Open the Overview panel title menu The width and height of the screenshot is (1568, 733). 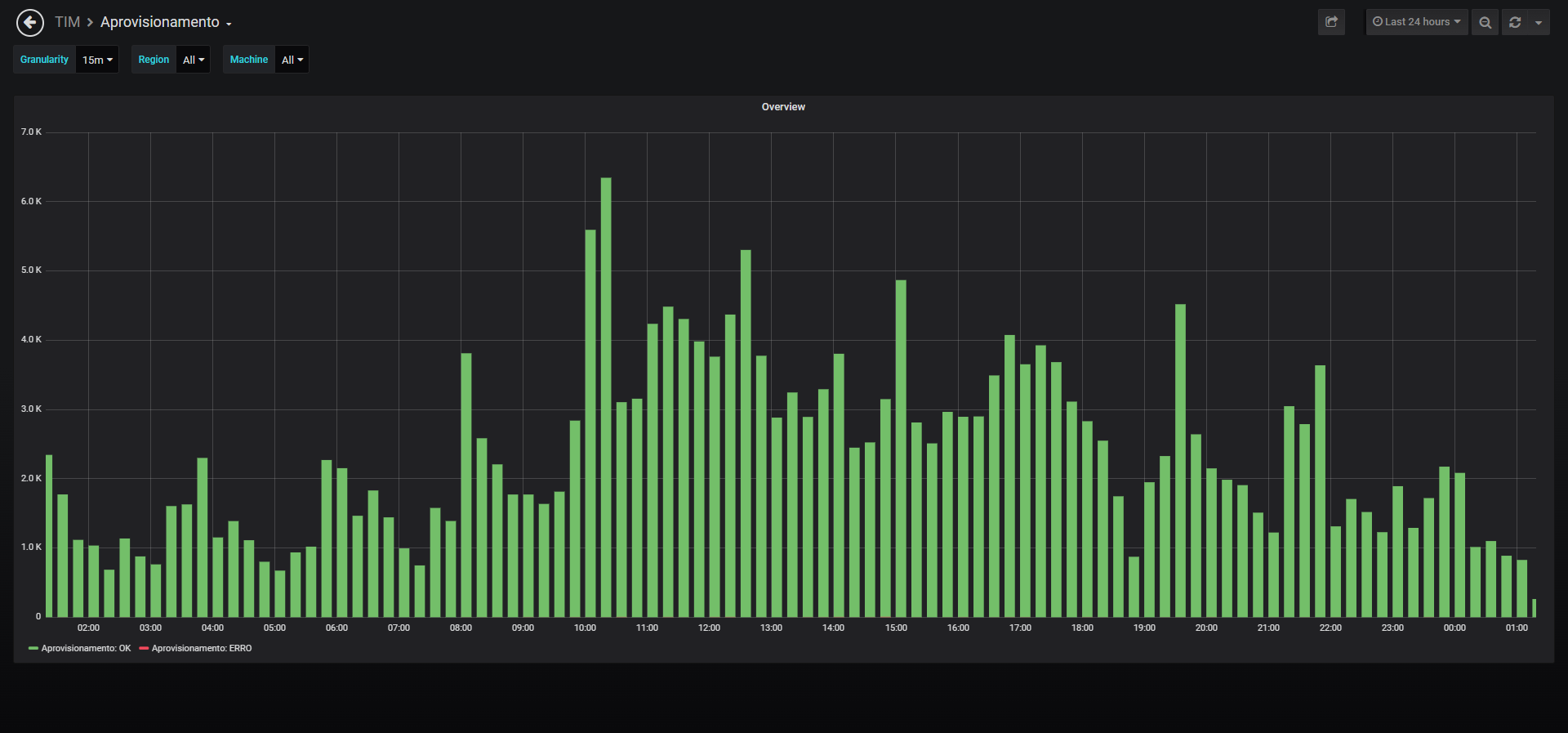click(783, 107)
